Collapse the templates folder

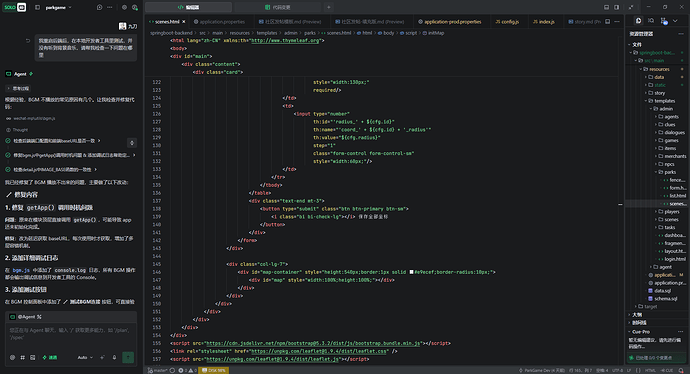pos(657,101)
